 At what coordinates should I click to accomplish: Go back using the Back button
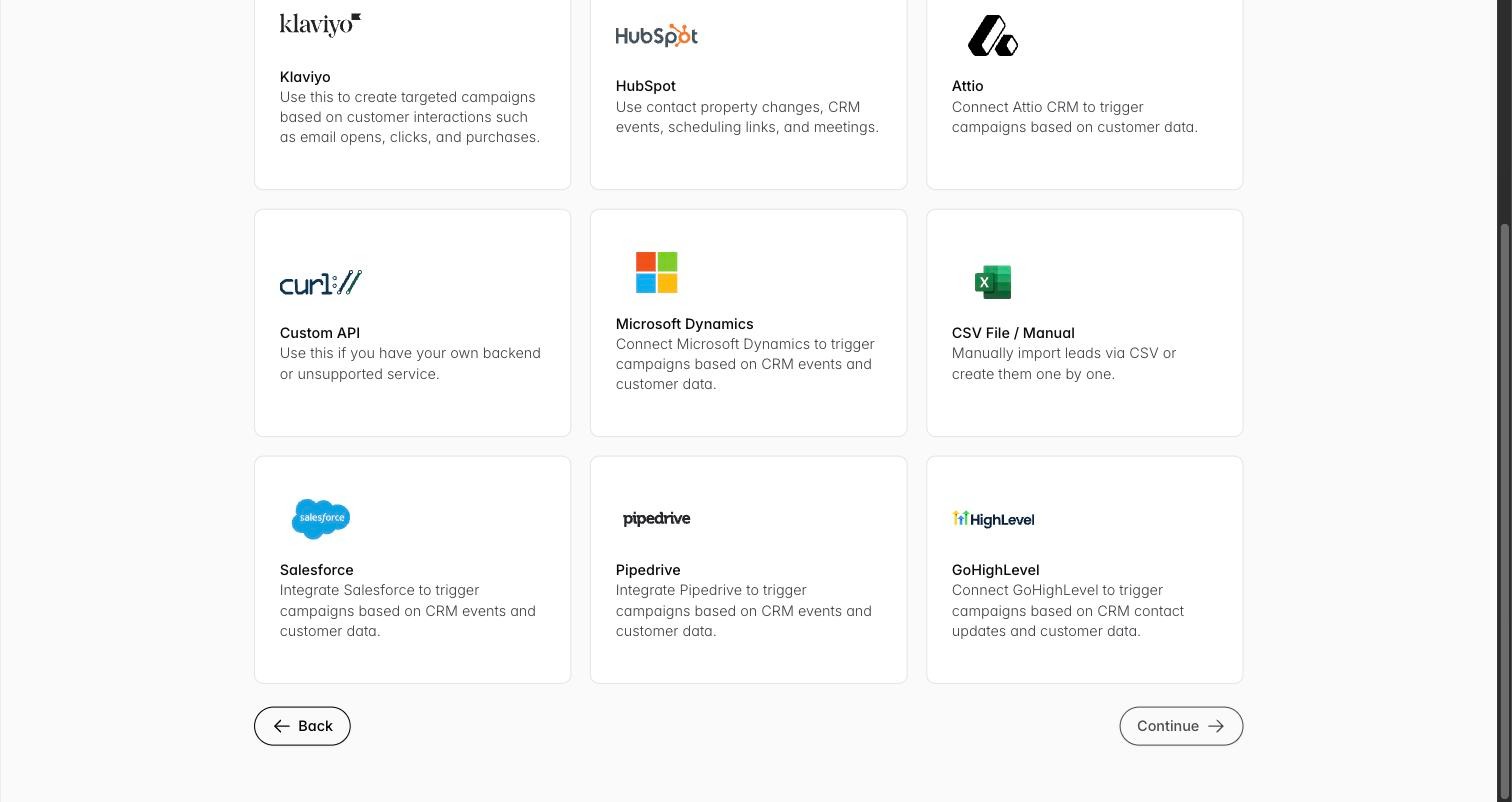pos(302,726)
